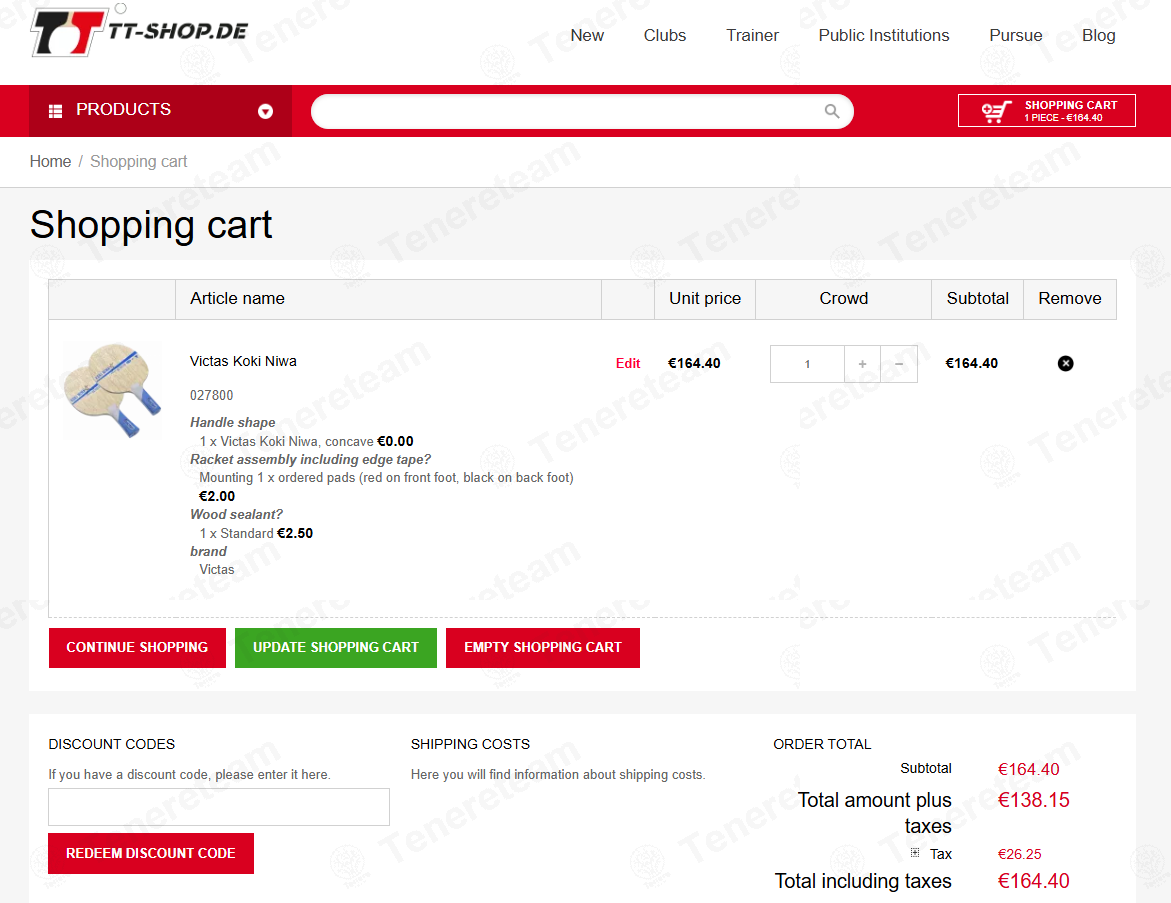Click the €138.15 amount
Image resolution: width=1171 pixels, height=903 pixels.
click(1034, 800)
